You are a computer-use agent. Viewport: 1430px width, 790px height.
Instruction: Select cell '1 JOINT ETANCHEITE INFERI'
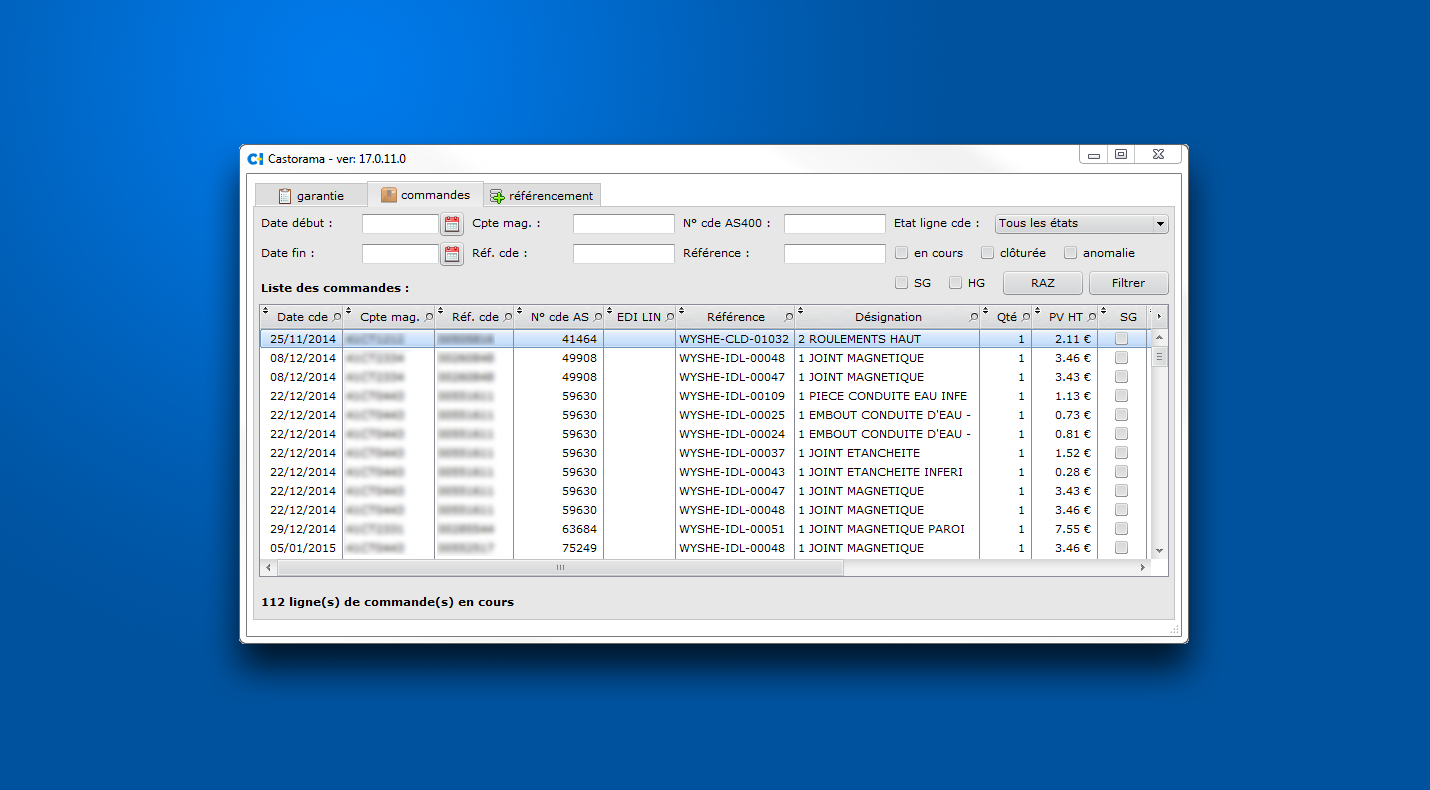tap(887, 472)
